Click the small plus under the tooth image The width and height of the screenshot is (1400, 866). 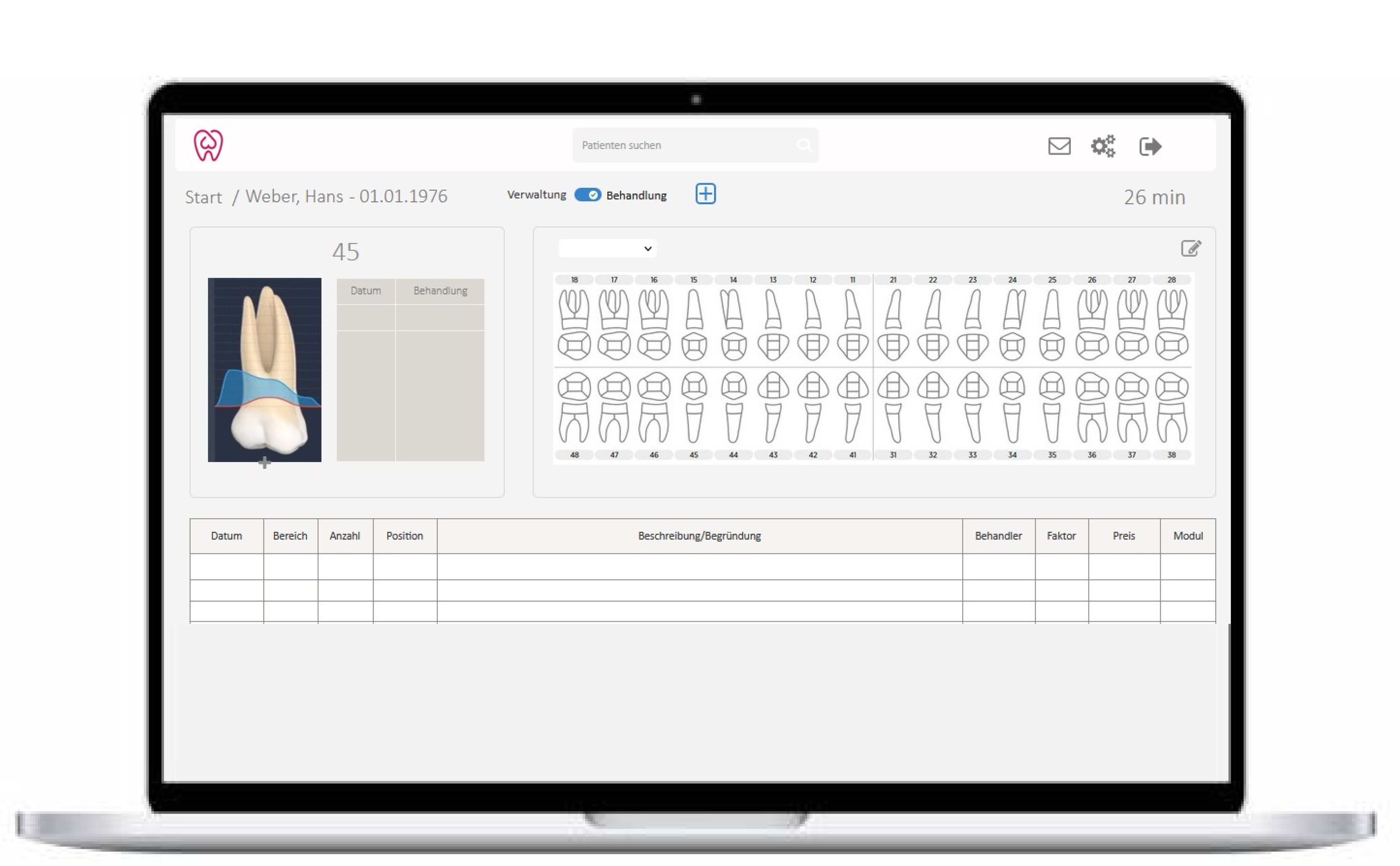[x=264, y=463]
